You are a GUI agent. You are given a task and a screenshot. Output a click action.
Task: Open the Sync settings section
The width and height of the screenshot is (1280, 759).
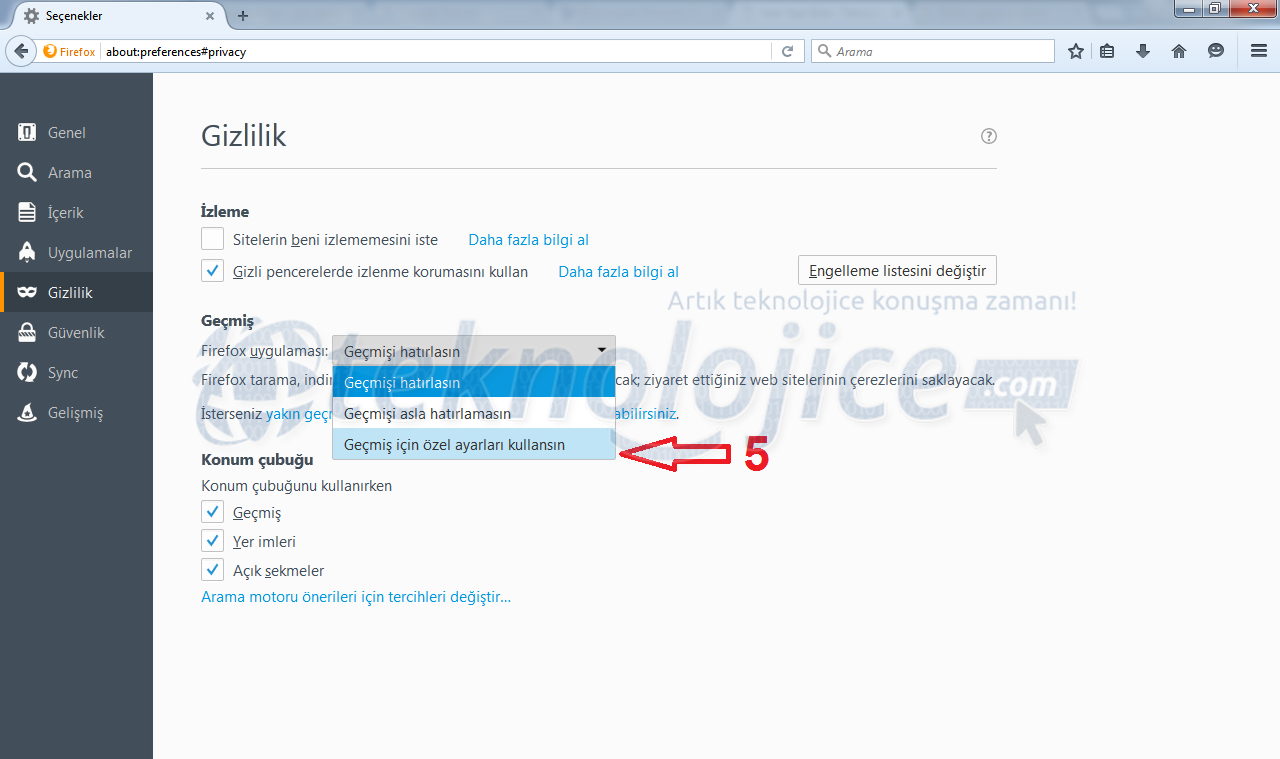pos(76,372)
